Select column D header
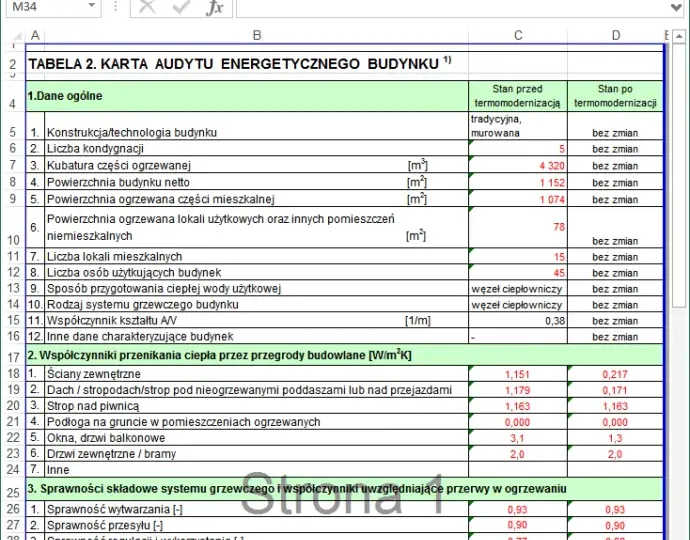The image size is (690, 540). (x=616, y=35)
